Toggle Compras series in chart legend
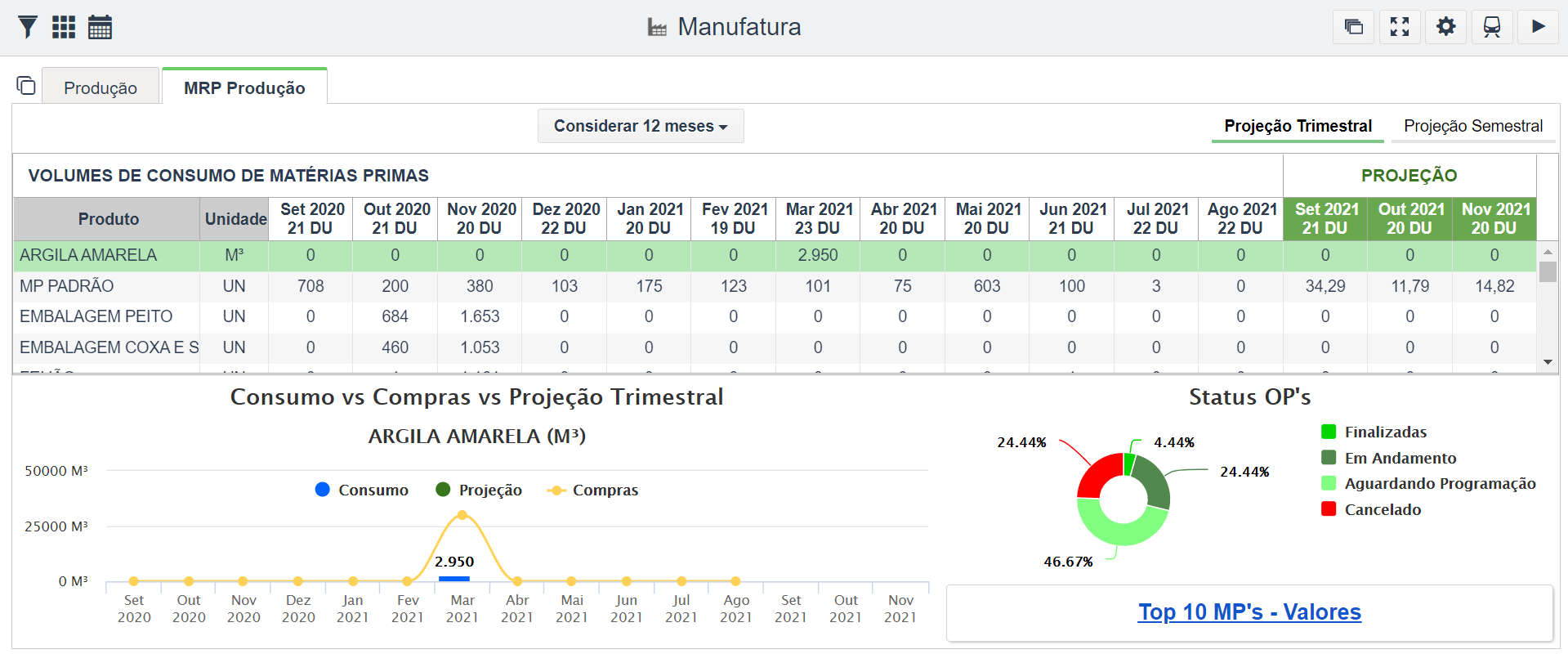Viewport: 1568px width, 654px height. coord(592,490)
